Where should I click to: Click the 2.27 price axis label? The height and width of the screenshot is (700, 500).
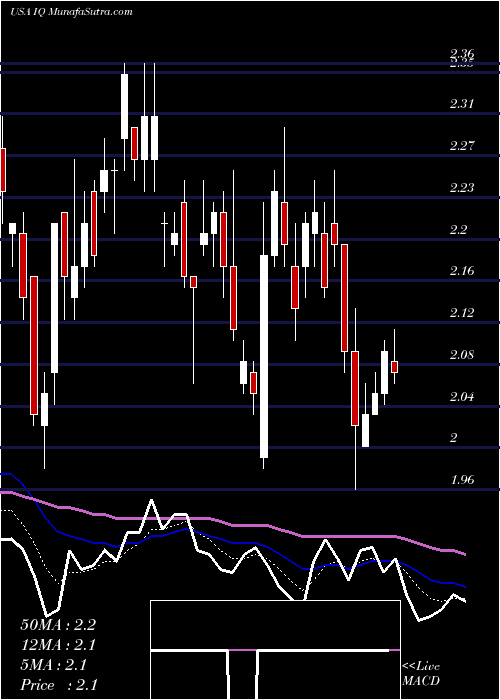(461, 146)
